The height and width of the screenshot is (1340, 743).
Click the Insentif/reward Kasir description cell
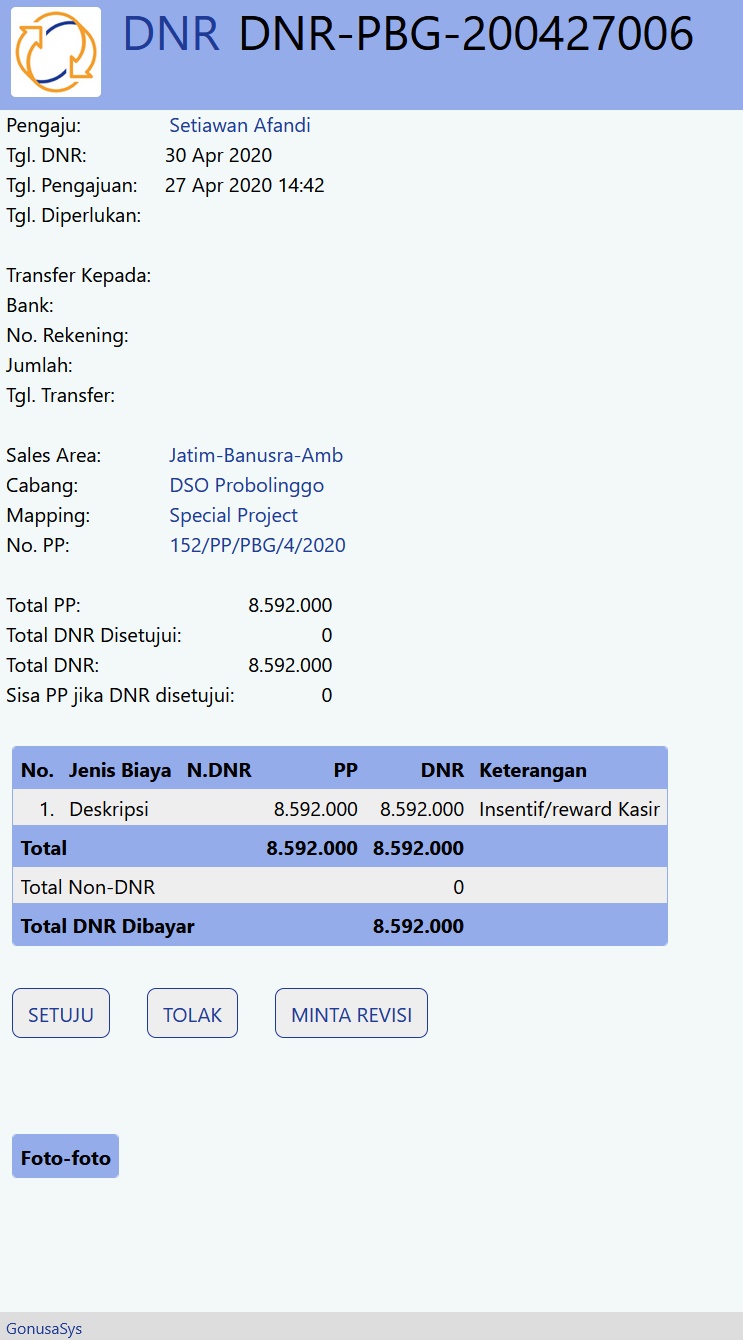click(x=569, y=809)
